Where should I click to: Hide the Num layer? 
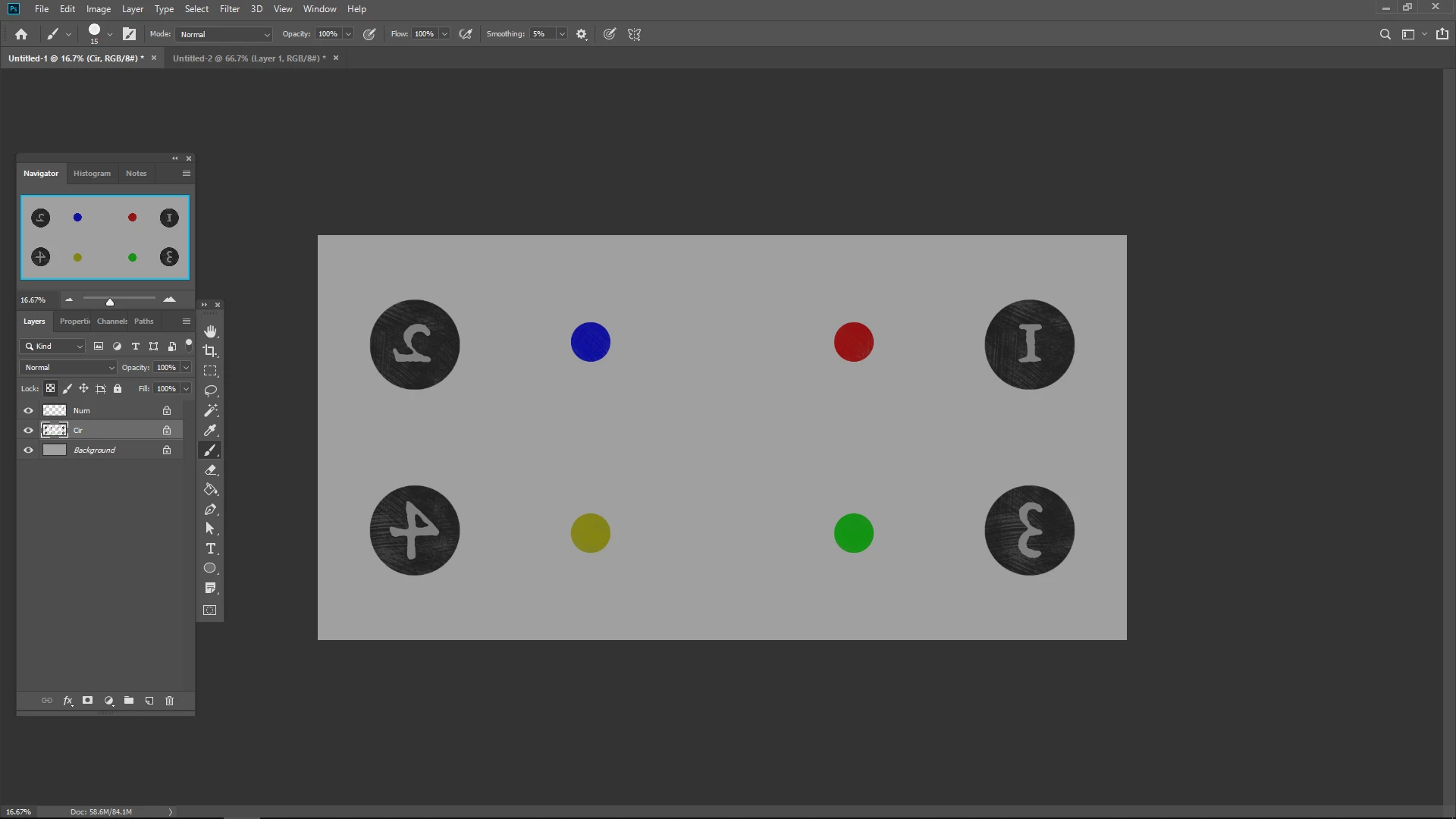pyautogui.click(x=29, y=410)
